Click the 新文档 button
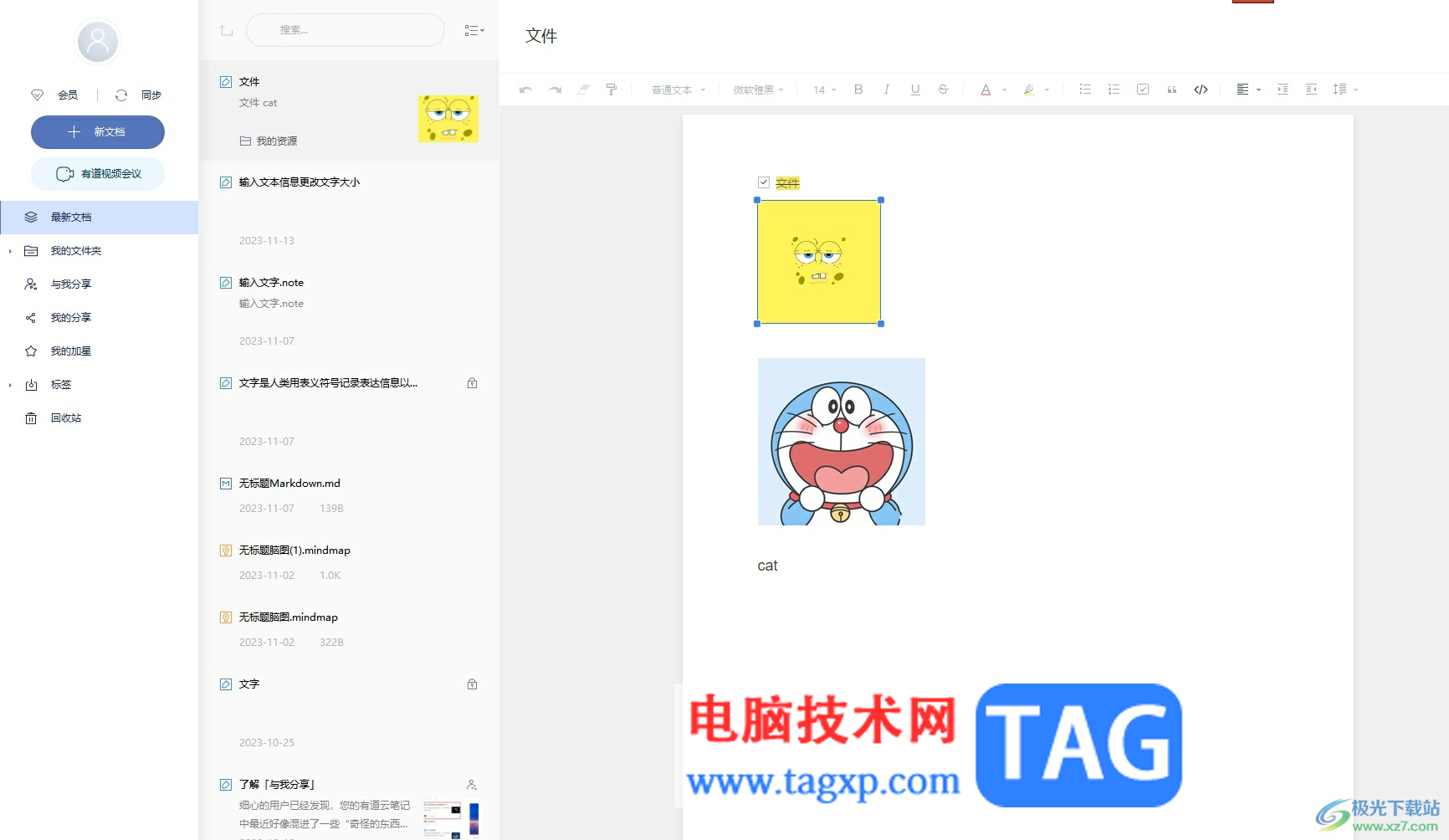Viewport: 1449px width, 840px height. pos(98,132)
